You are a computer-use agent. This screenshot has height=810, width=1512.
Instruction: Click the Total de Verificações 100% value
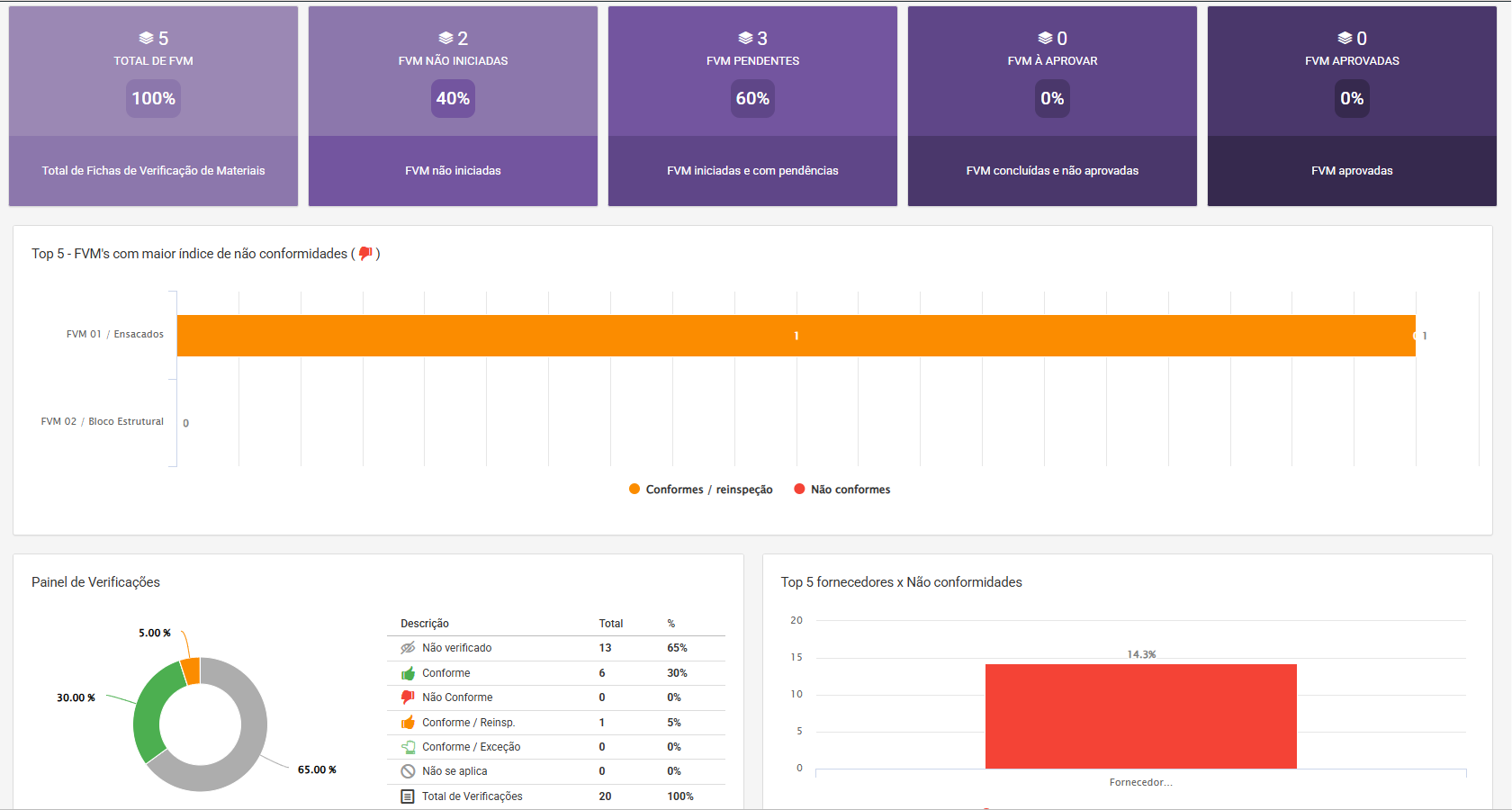click(x=680, y=796)
